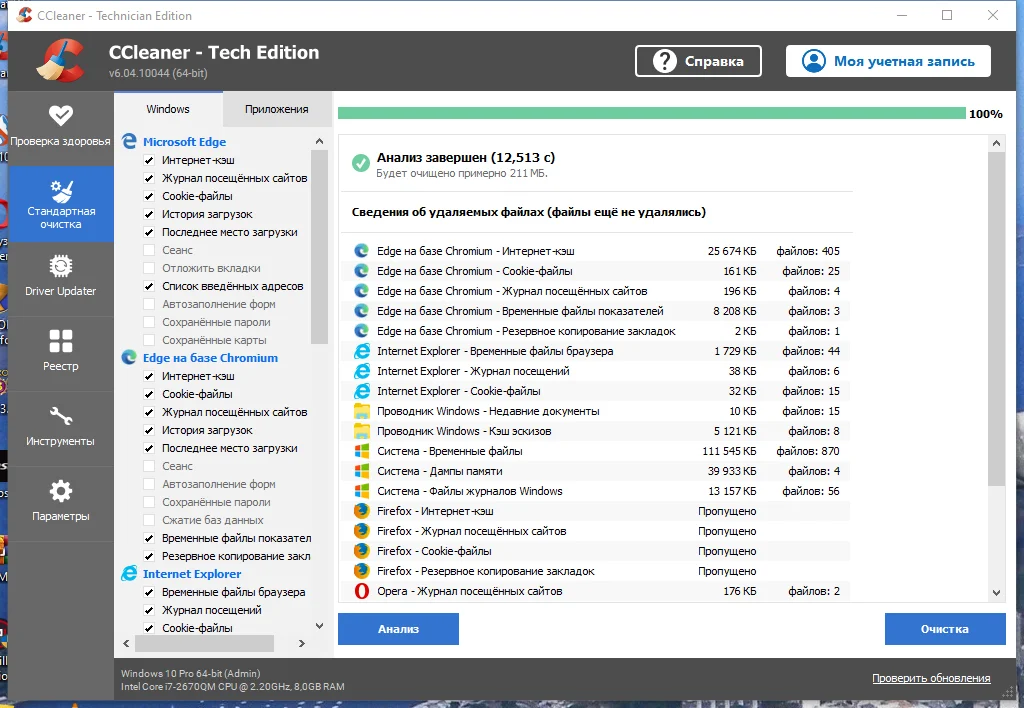Screen dimensions: 1024x708
Task: Click folder icon of Проводник Windows Кэш эскизов
Action: (x=361, y=431)
